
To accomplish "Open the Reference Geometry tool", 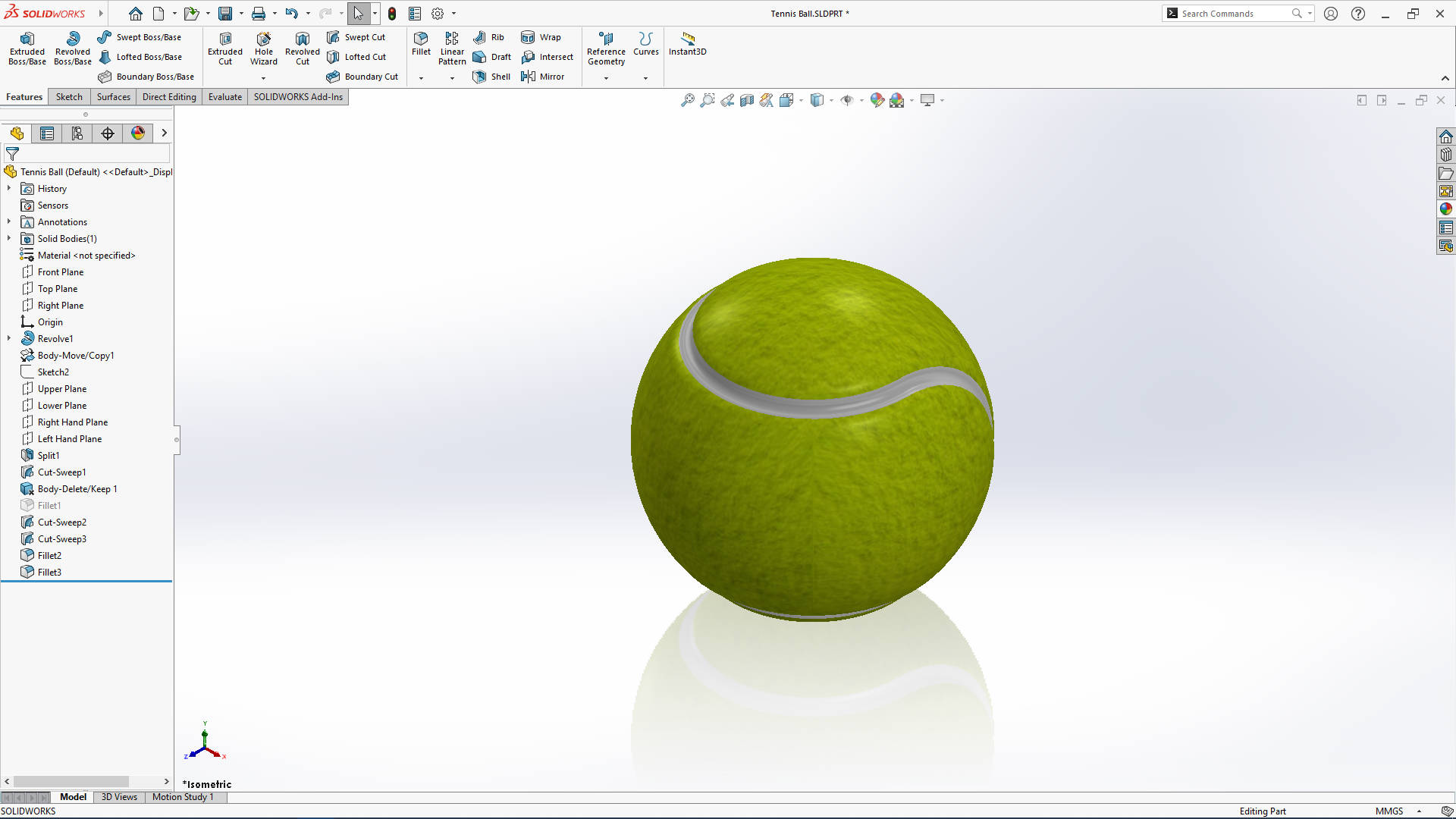I will (x=606, y=47).
